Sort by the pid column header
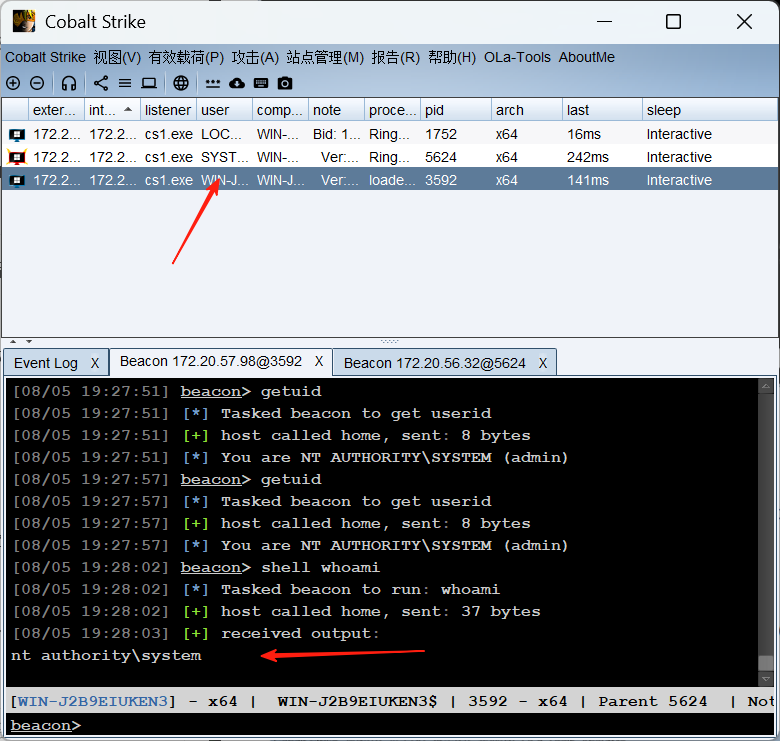780x741 pixels. coord(456,110)
